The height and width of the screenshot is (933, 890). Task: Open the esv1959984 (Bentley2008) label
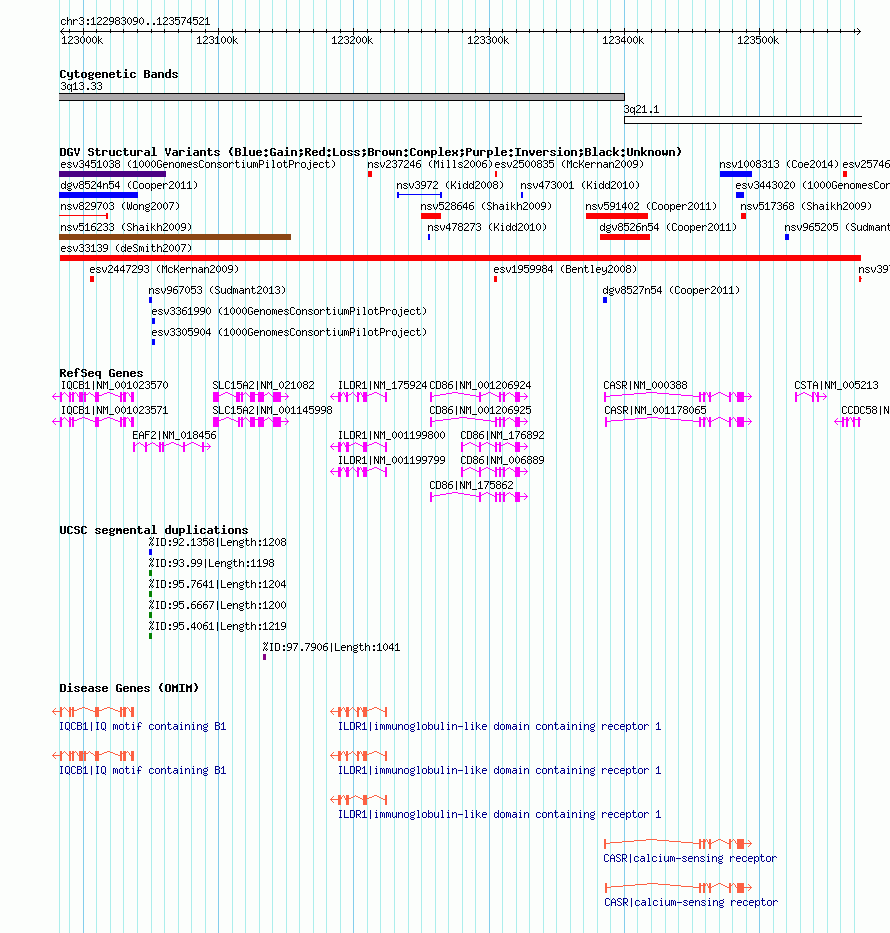coord(565,269)
